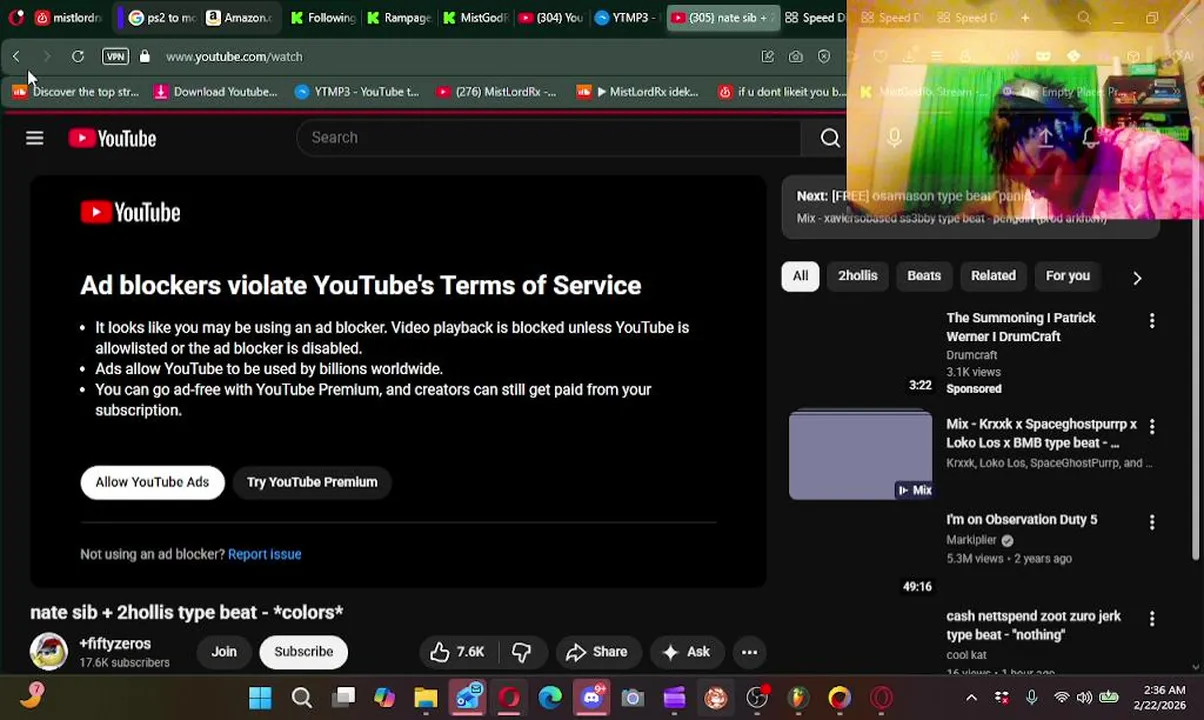Viewport: 1204px width, 720px height.
Task: Subscribe to +fiftyzeros
Action: click(304, 652)
